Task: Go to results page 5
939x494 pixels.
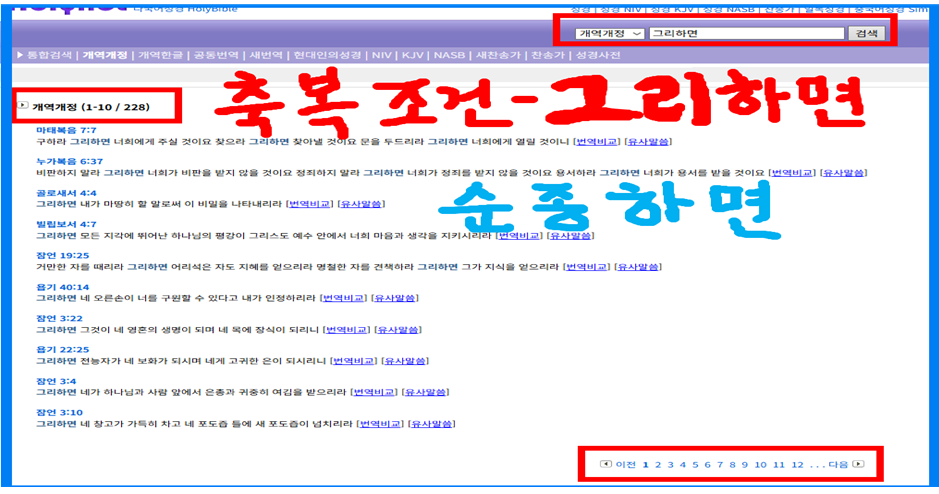Action: click(695, 464)
